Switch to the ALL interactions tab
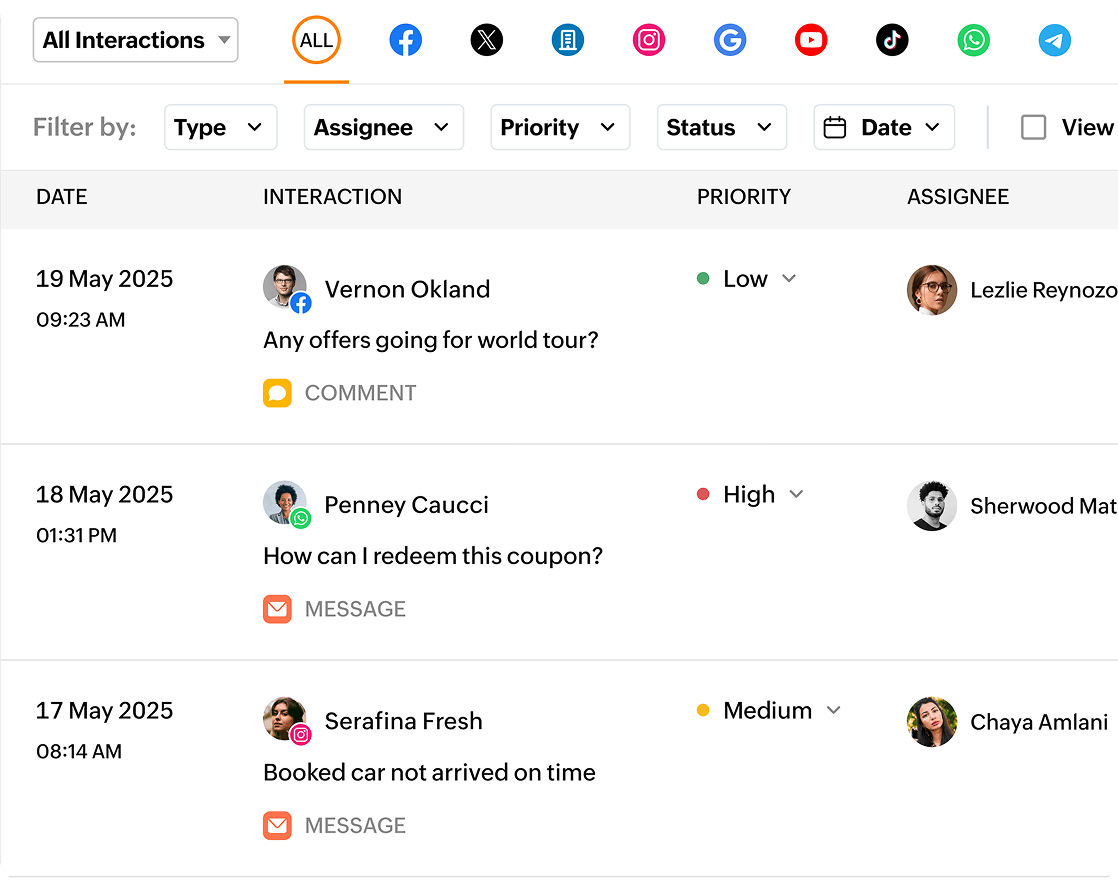 coord(316,40)
